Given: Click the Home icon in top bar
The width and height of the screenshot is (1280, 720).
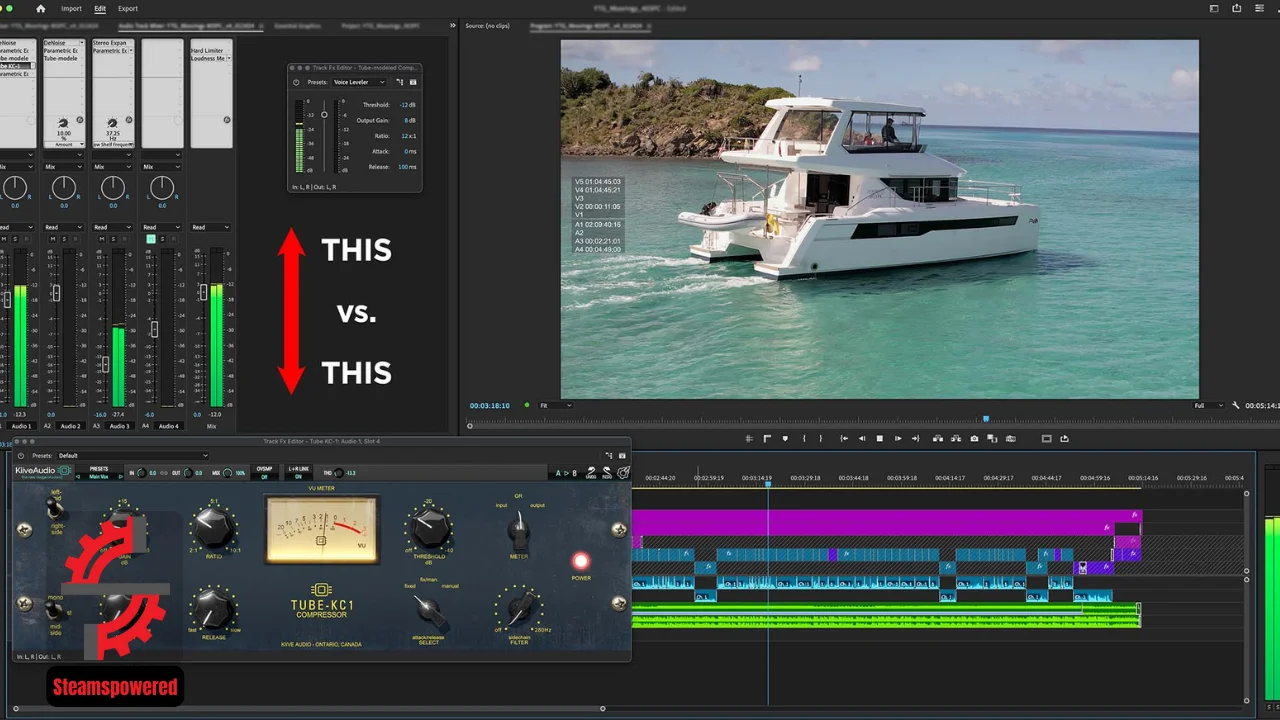Looking at the screenshot, I should coord(41,8).
